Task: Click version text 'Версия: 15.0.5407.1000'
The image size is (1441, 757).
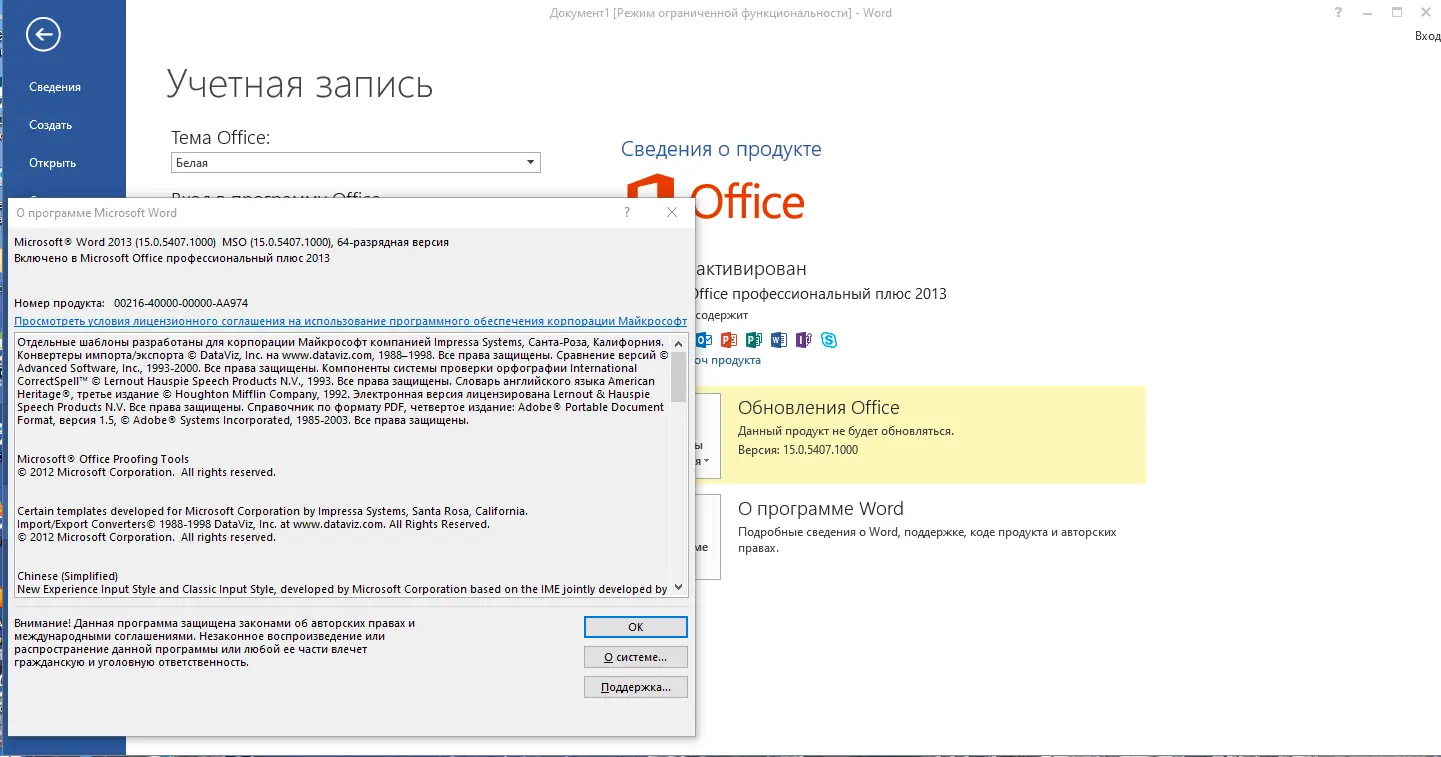Action: (x=797, y=450)
